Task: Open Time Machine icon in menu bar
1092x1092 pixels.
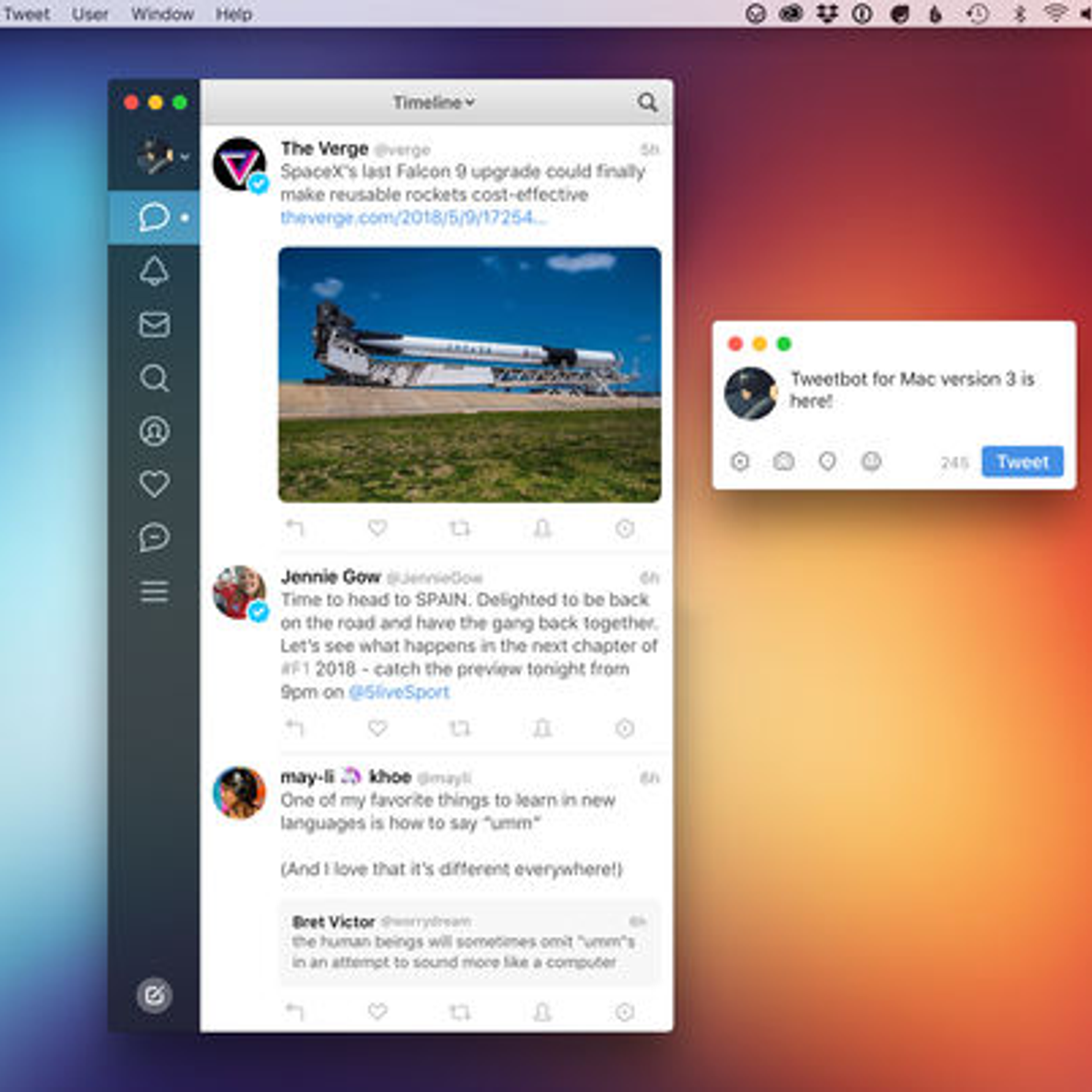Action: [977, 14]
